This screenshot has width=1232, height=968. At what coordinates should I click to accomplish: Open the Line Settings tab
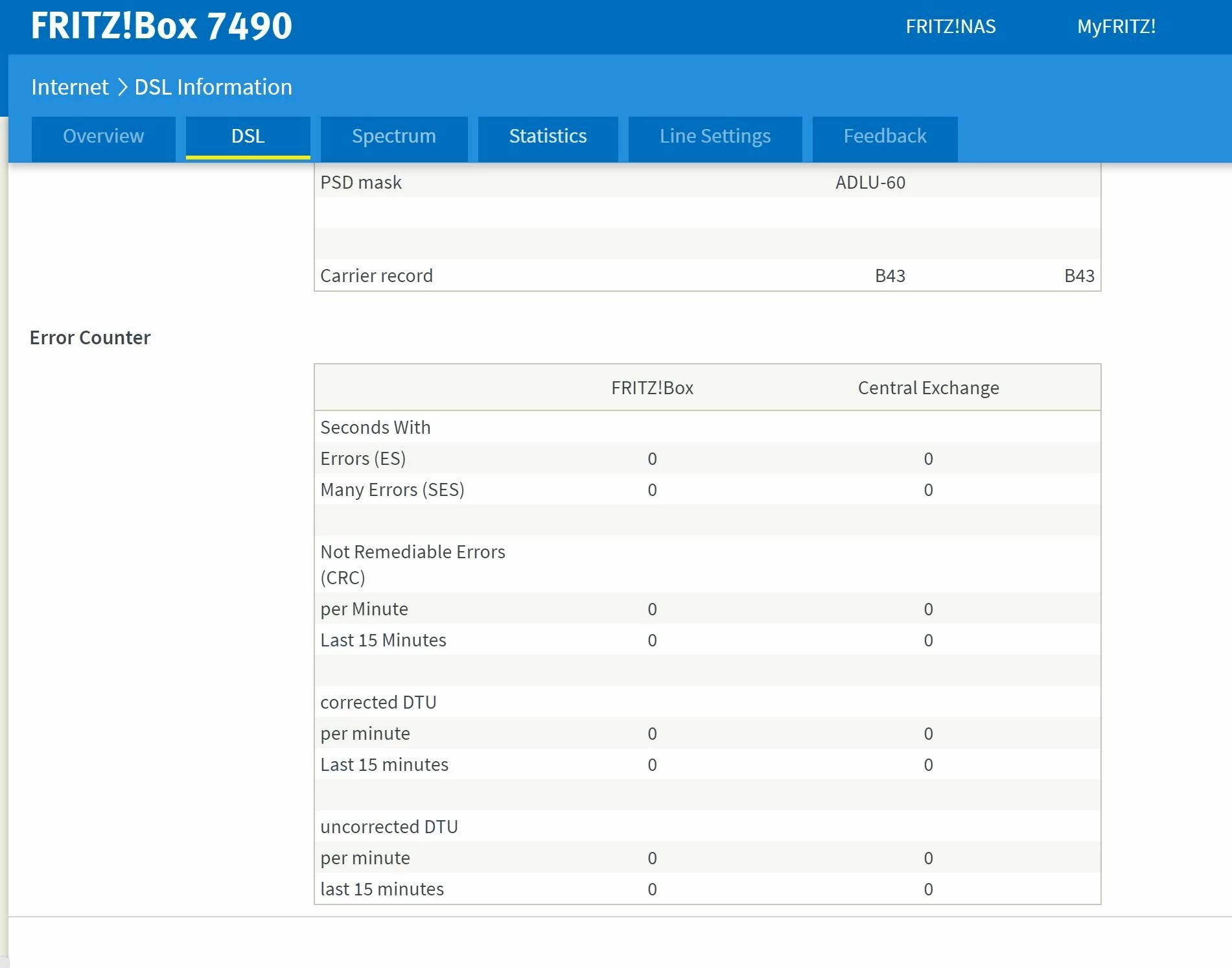pos(715,136)
